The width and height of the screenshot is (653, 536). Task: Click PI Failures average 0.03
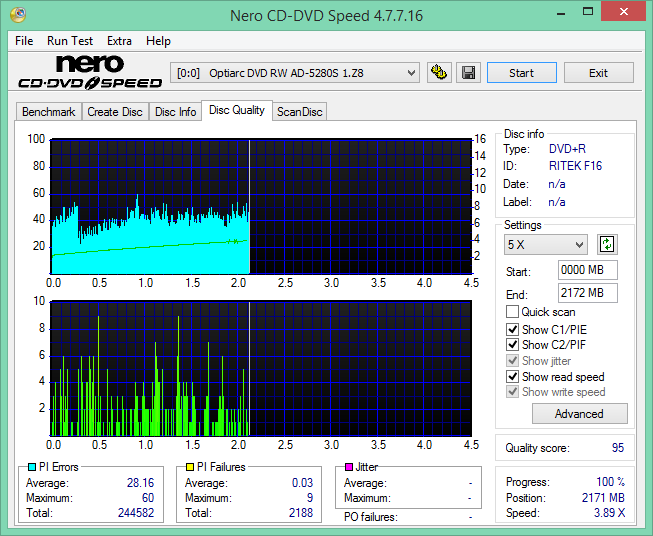pos(302,483)
